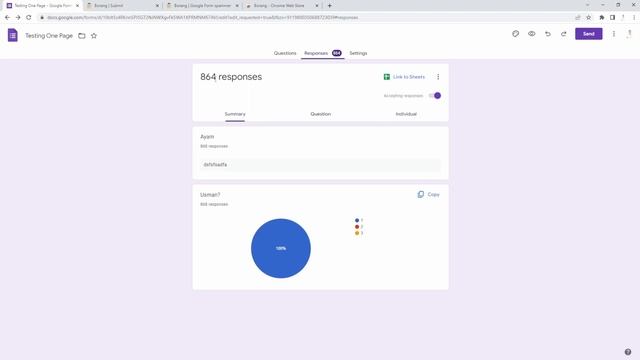The width and height of the screenshot is (640, 360).
Task: Open the Chrome three-dot menu
Action: [x=634, y=18]
